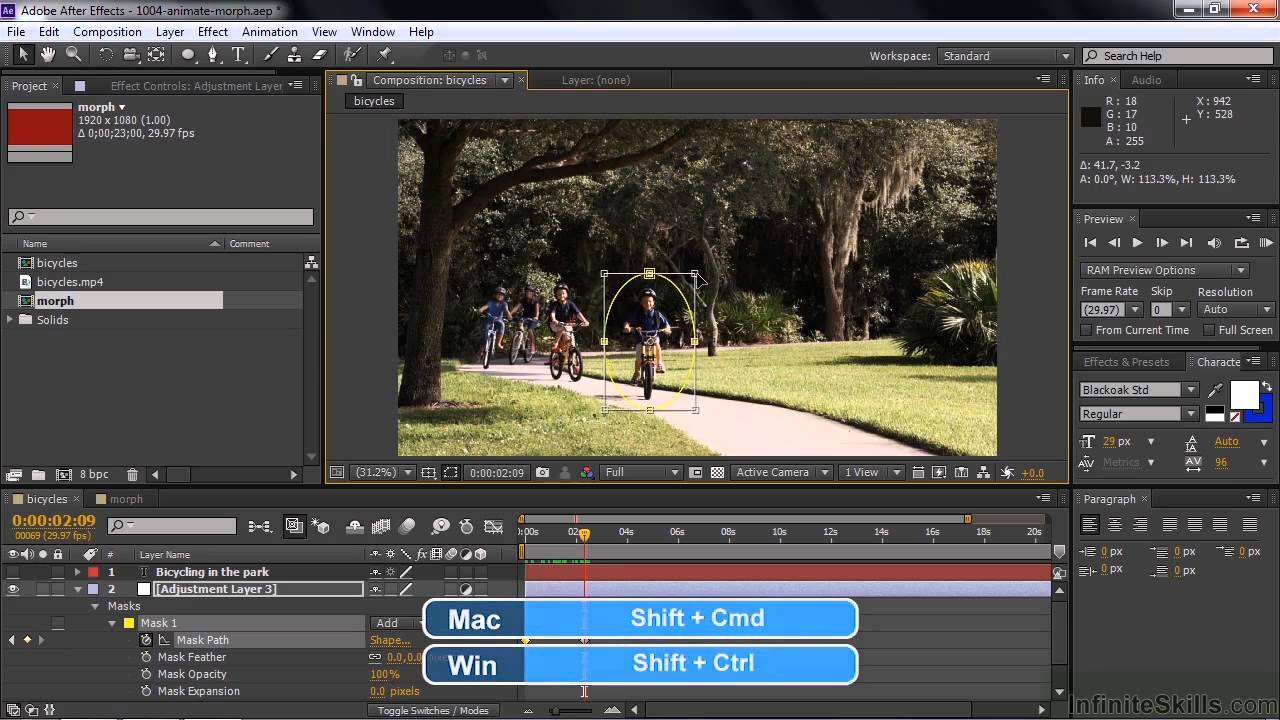This screenshot has width=1280, height=720.
Task: Click yellow Mask 1 color swatch
Action: click(128, 623)
